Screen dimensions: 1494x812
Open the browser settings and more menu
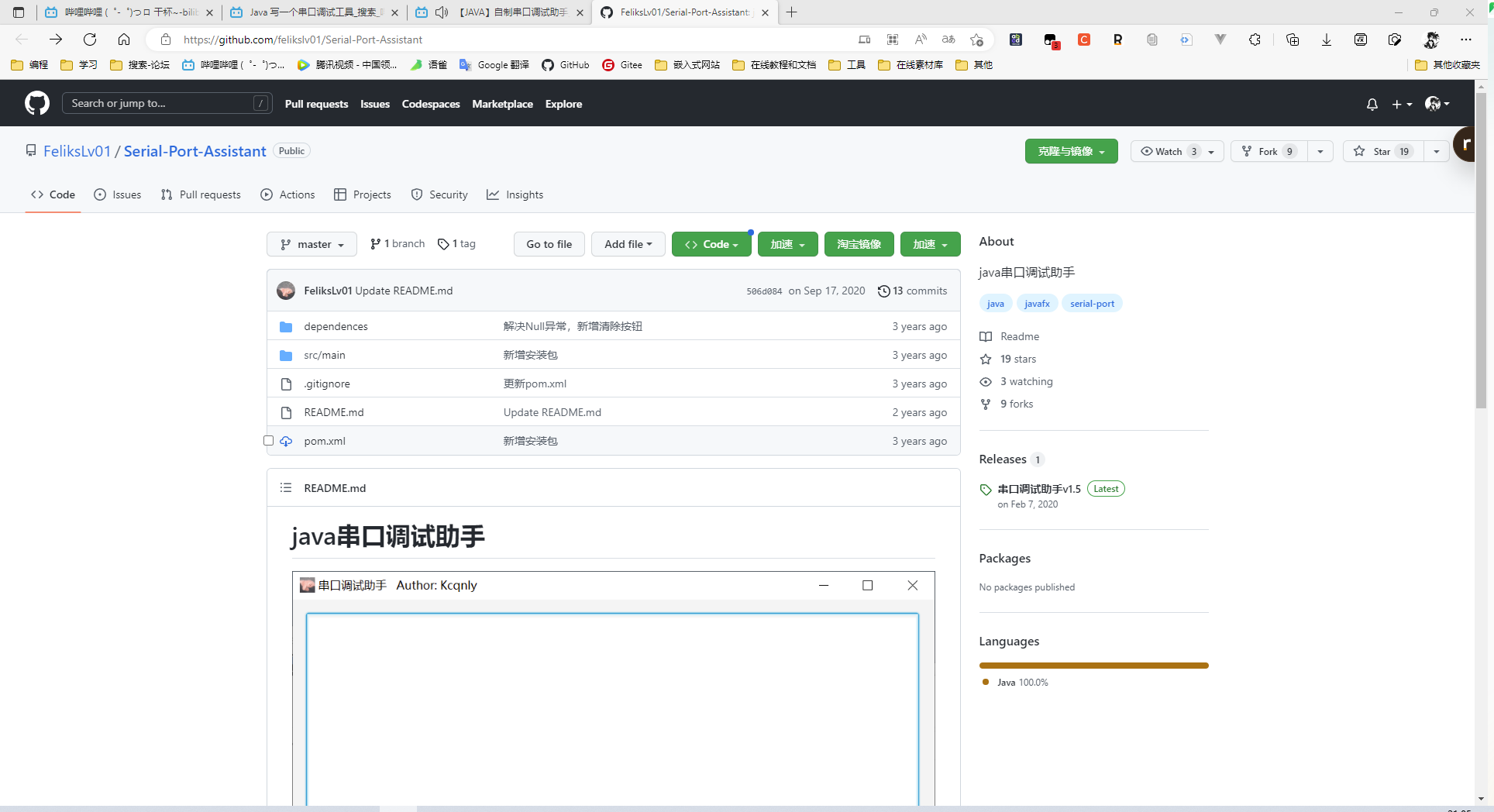pyautogui.click(x=1465, y=40)
